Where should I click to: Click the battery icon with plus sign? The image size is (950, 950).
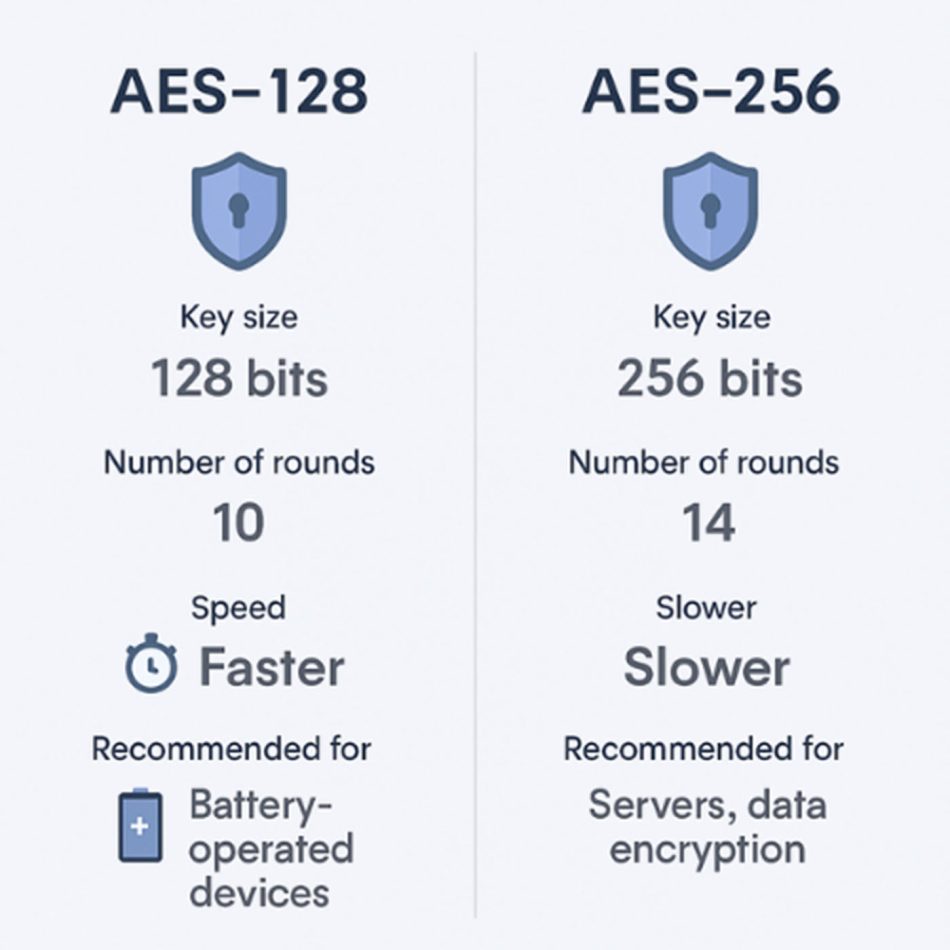pyautogui.click(x=140, y=825)
